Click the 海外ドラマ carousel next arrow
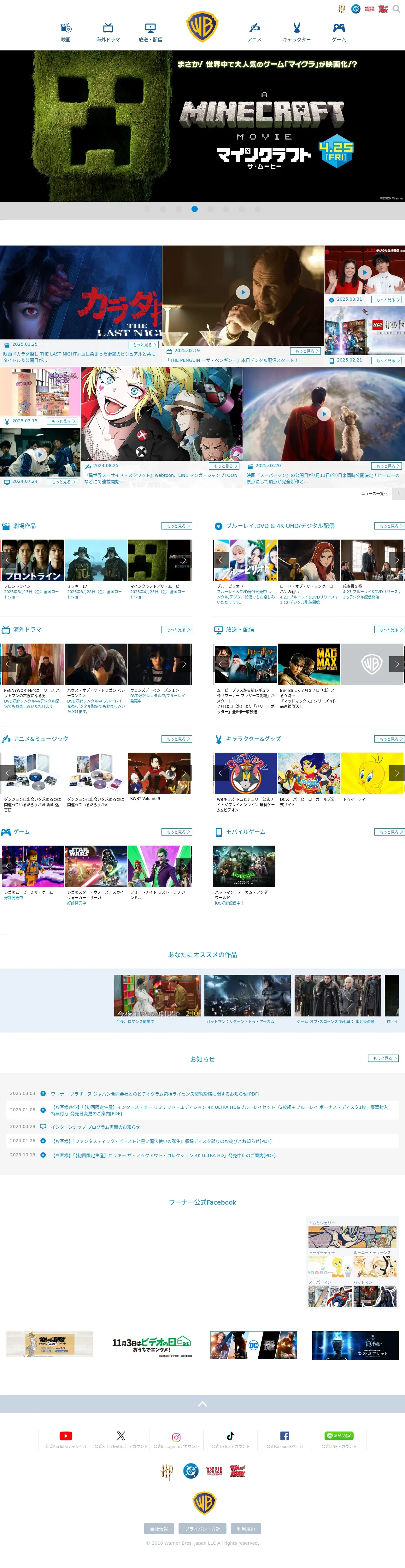This screenshot has height=1568, width=405. tap(184, 664)
